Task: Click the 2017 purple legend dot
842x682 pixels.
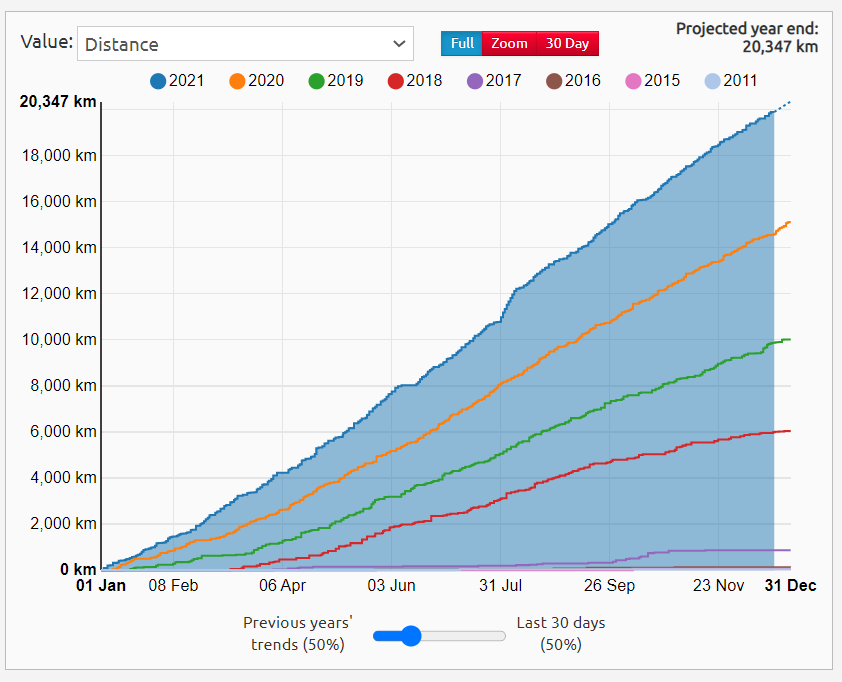Action: click(475, 81)
